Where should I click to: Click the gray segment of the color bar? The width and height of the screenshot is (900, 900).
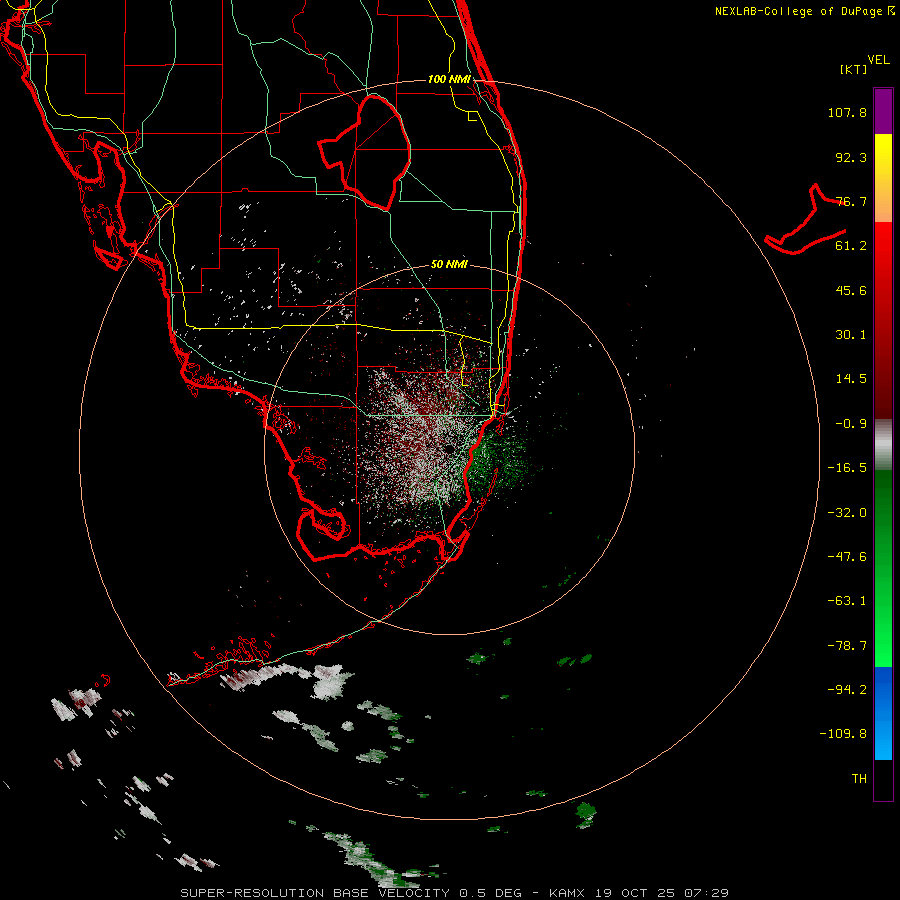[x=883, y=445]
